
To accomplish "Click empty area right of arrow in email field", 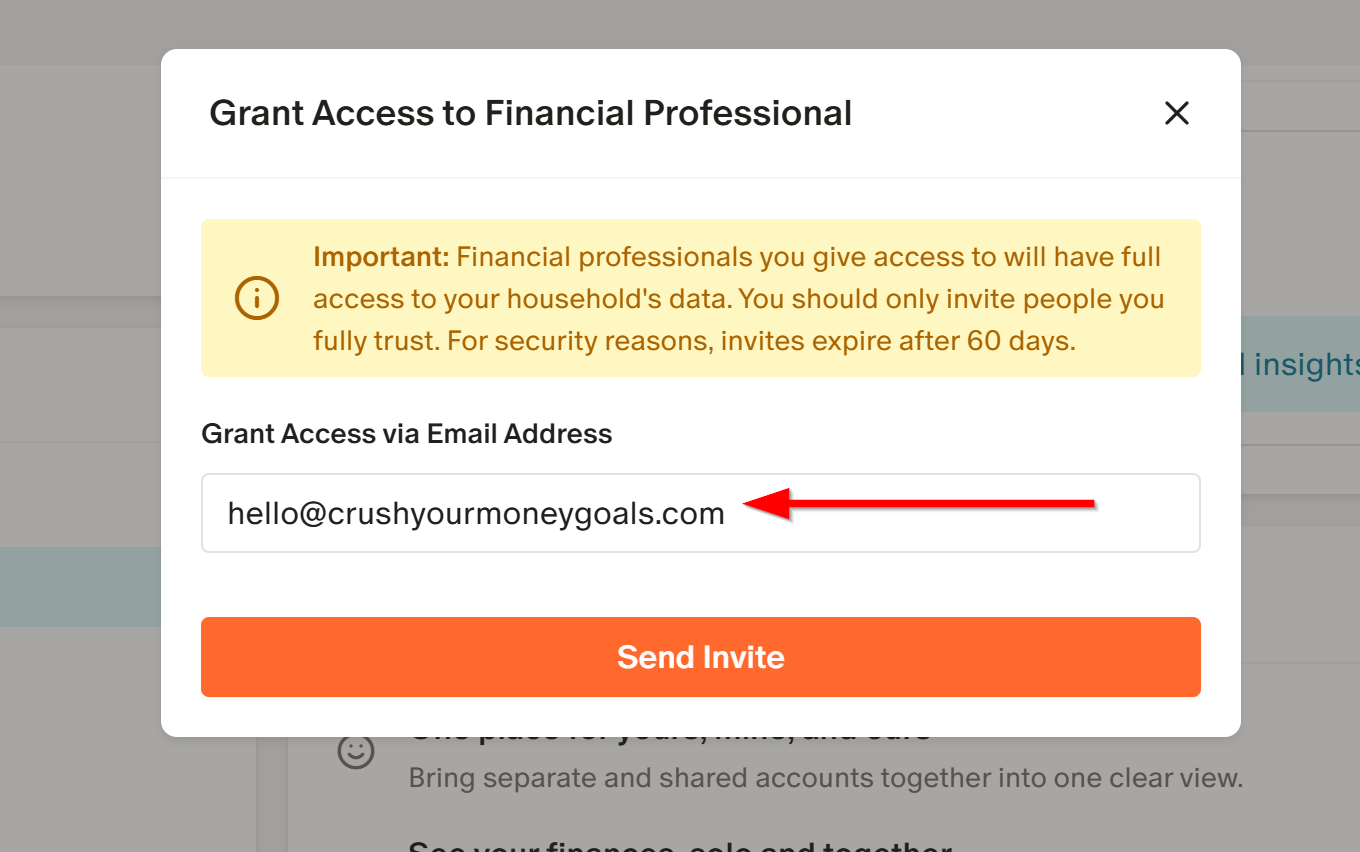I will coord(1150,514).
